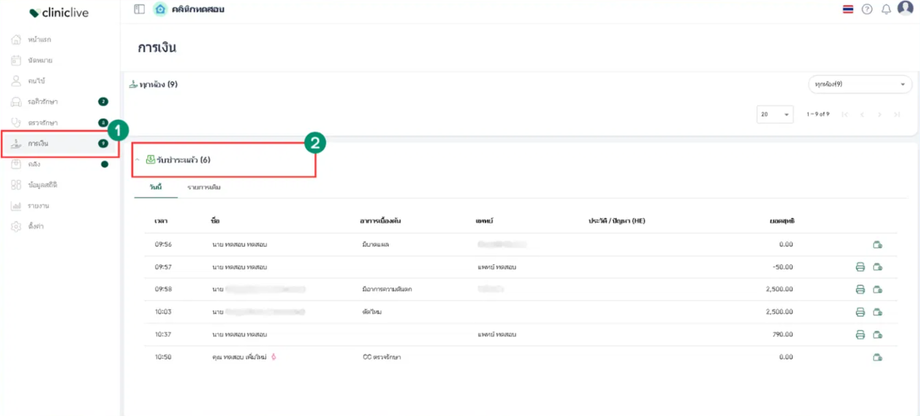Select the วันนี้ tab
920x416 pixels.
(156, 188)
